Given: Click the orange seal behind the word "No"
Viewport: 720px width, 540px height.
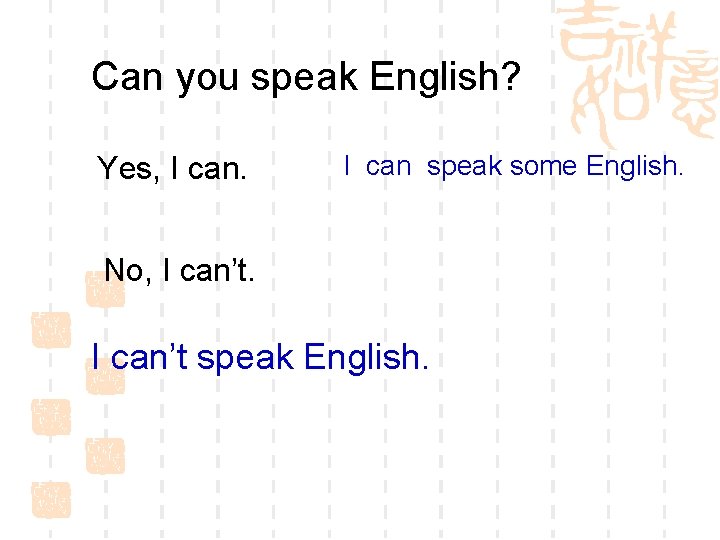Looking at the screenshot, I should tap(105, 288).
